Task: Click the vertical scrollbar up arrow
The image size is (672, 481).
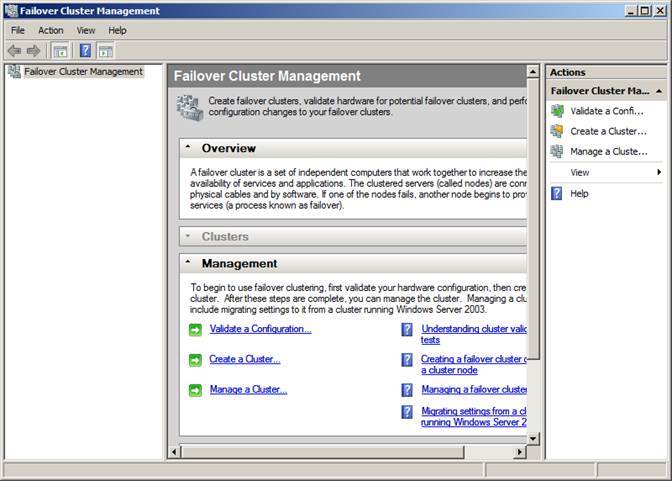Action: point(533,71)
